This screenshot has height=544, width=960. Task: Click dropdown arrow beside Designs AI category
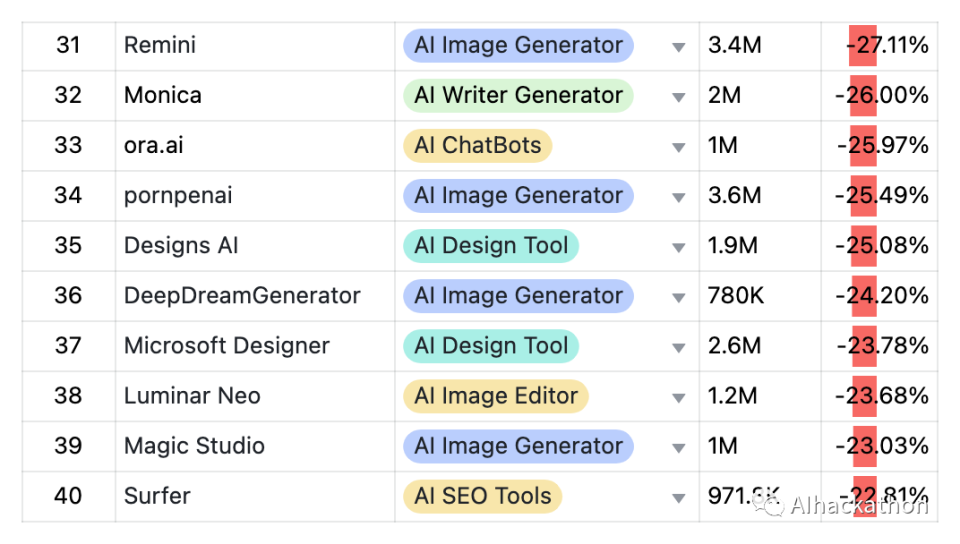679,247
